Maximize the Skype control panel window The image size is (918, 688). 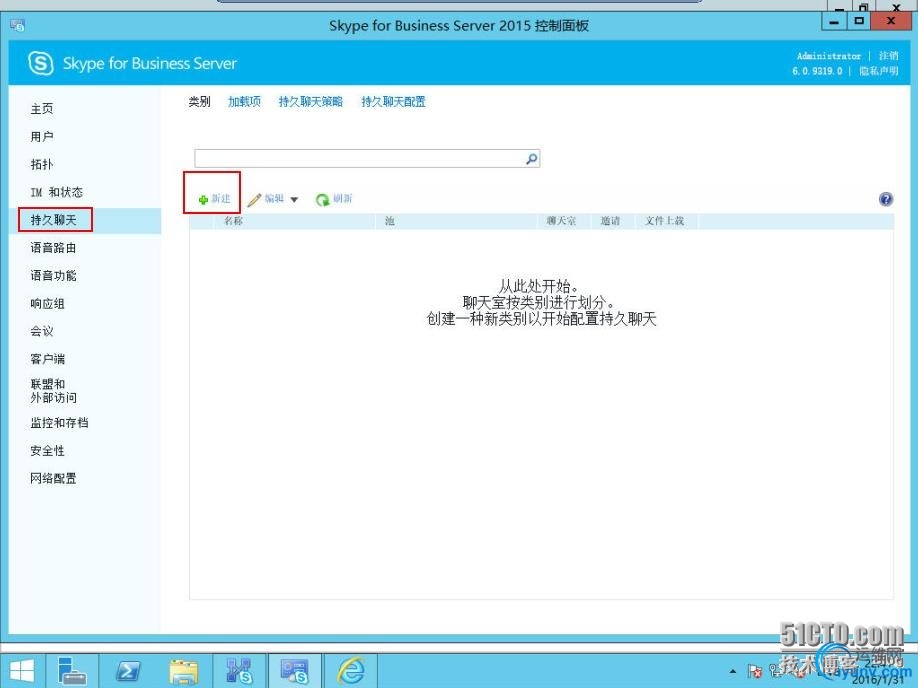click(x=859, y=22)
